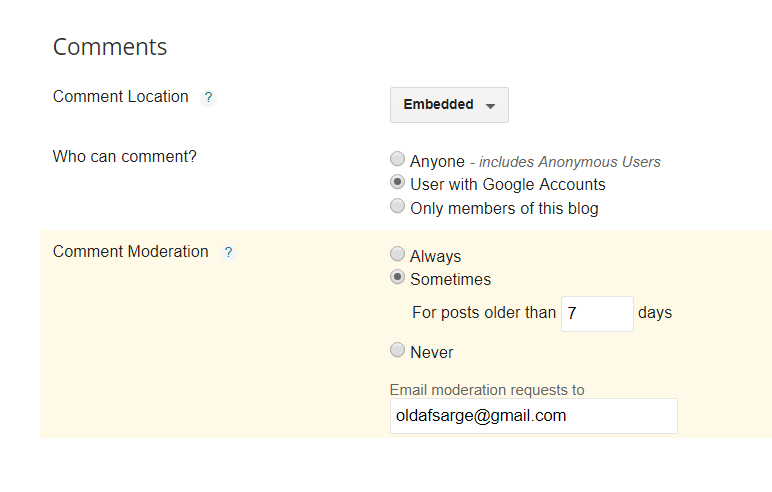Screen dimensions: 772x492
Task: Click the Comment Moderation label text
Action: coord(130,252)
